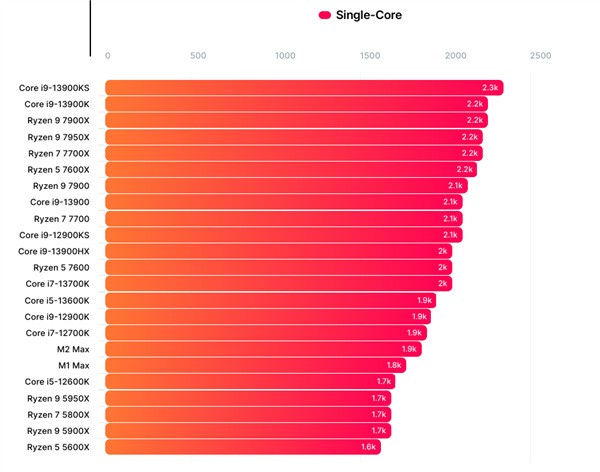The height and width of the screenshot is (472, 600).
Task: Click the Core i9-13900 label
Action: [60, 202]
